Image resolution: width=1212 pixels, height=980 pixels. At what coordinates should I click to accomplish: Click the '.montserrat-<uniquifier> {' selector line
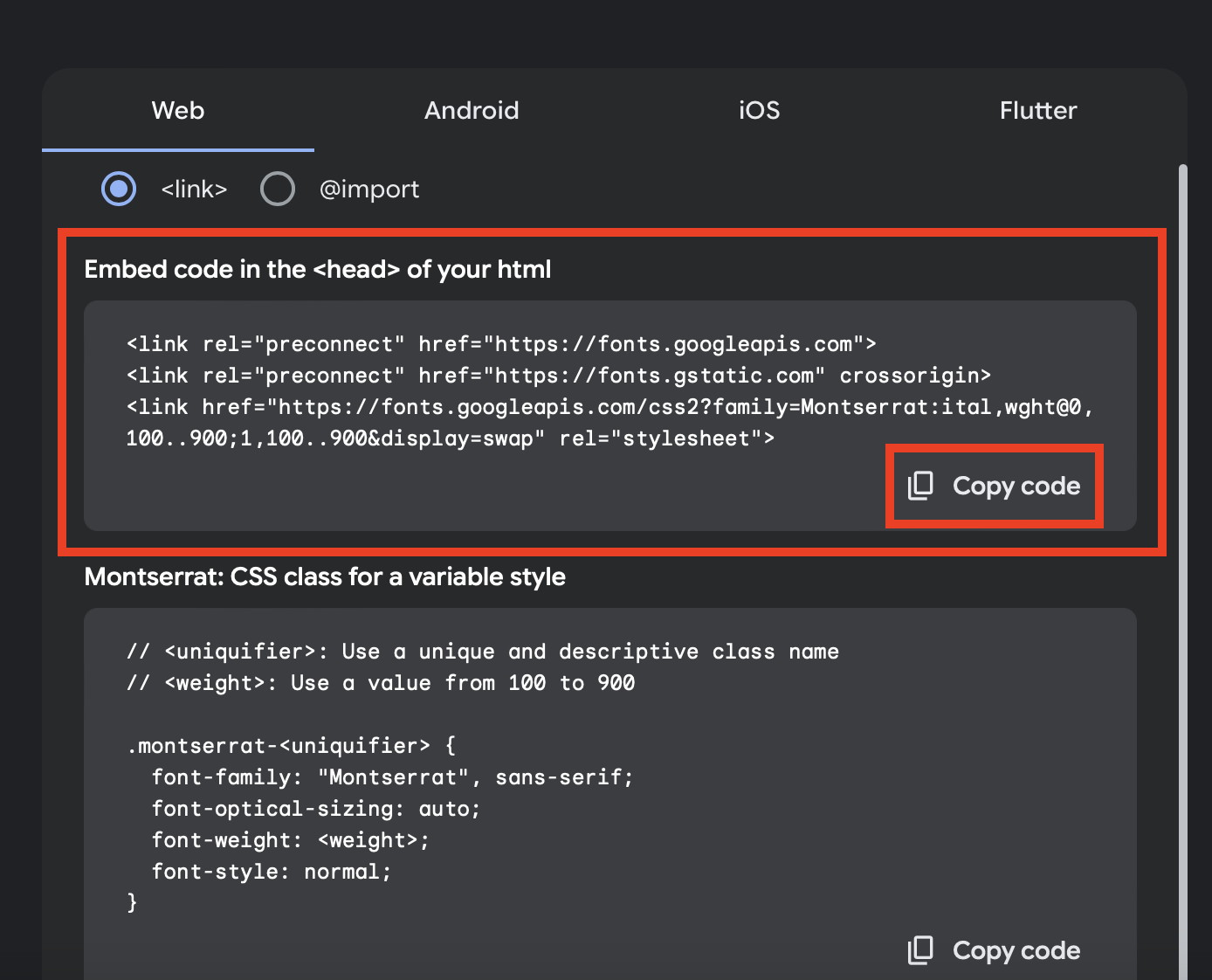[292, 746]
